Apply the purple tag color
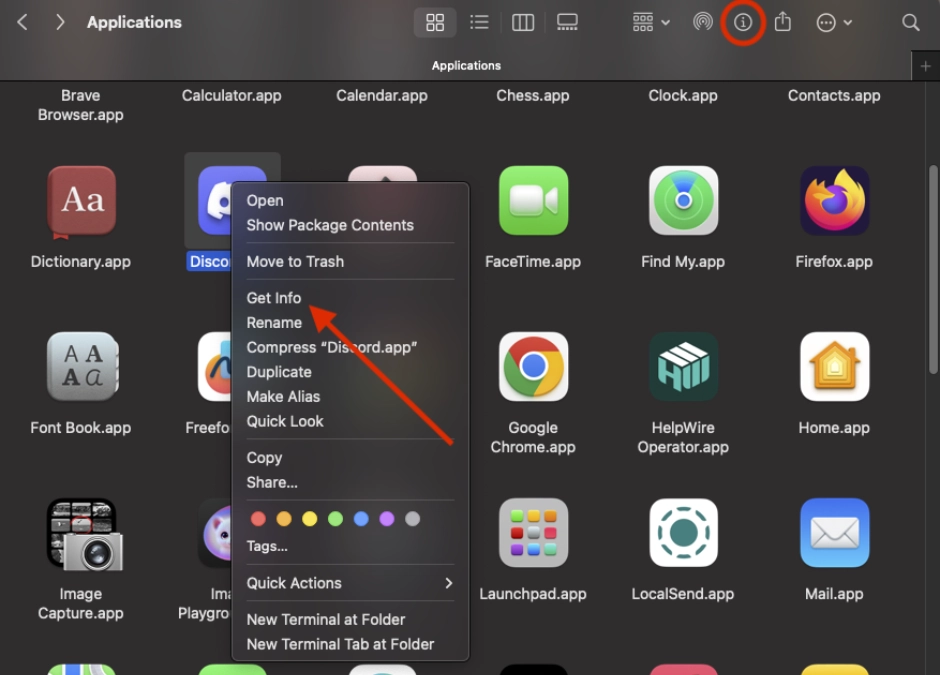Screen dimensions: 940x675 click(x=387, y=519)
